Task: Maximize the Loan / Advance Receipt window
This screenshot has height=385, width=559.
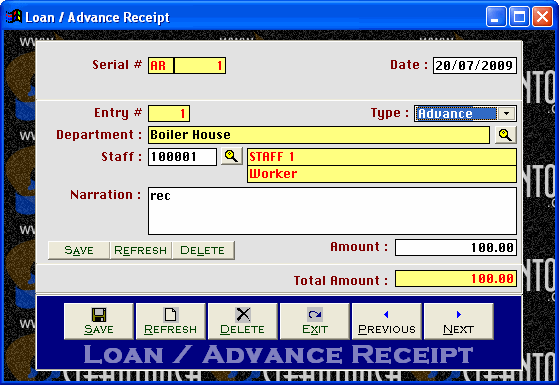Action: click(x=519, y=17)
